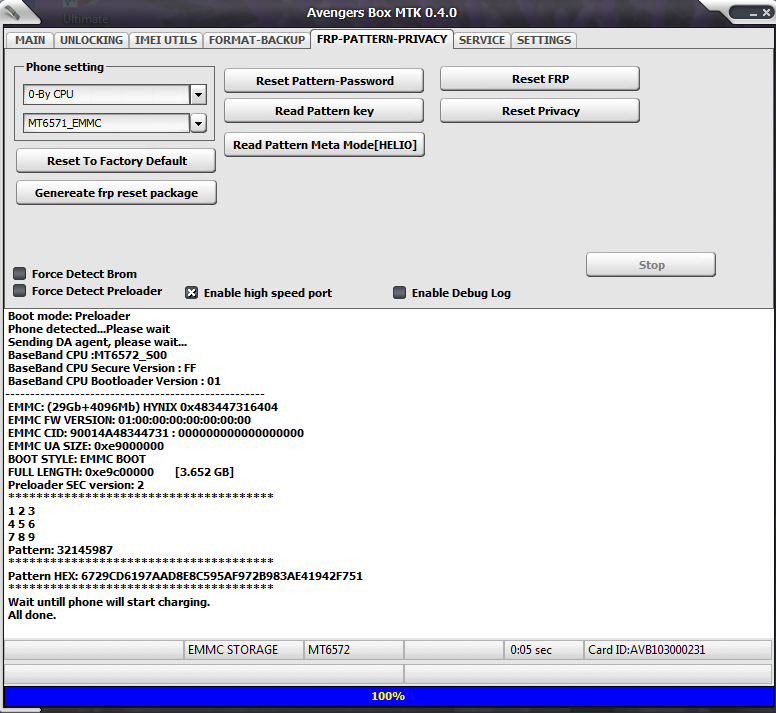Click 'All done.' log line
The height and width of the screenshot is (713, 776).
coord(32,615)
